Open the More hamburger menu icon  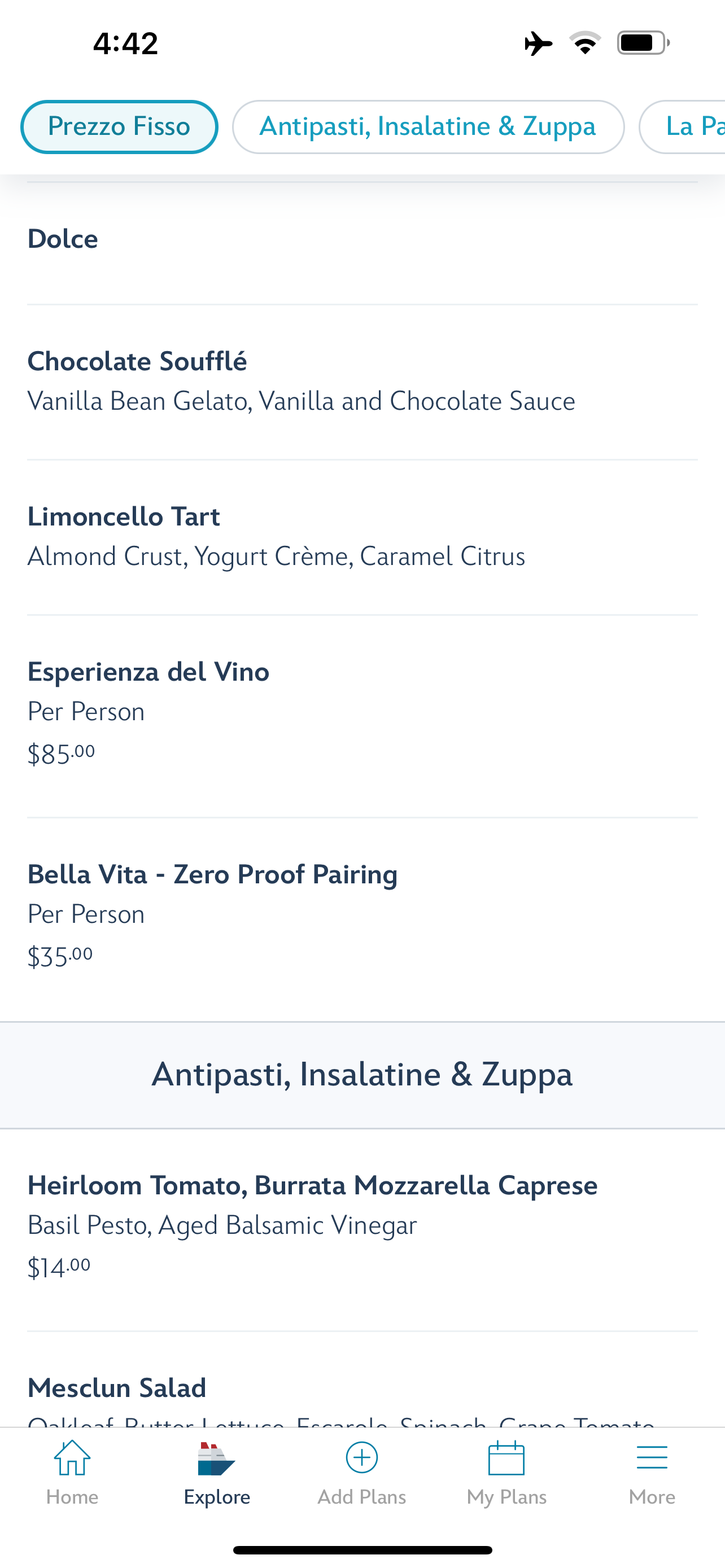pos(652,1458)
